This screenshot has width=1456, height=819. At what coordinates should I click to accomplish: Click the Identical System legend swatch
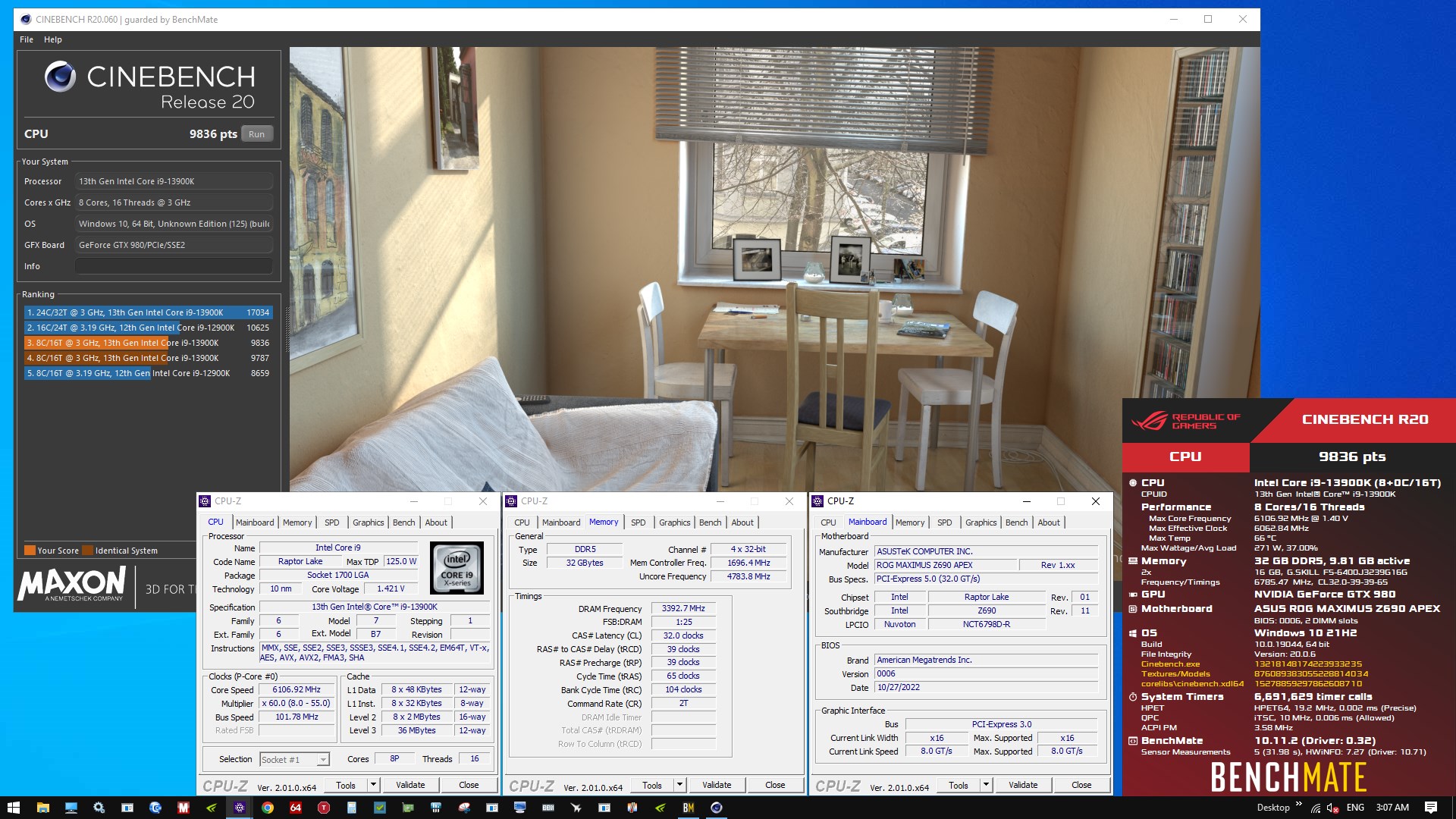click(88, 551)
